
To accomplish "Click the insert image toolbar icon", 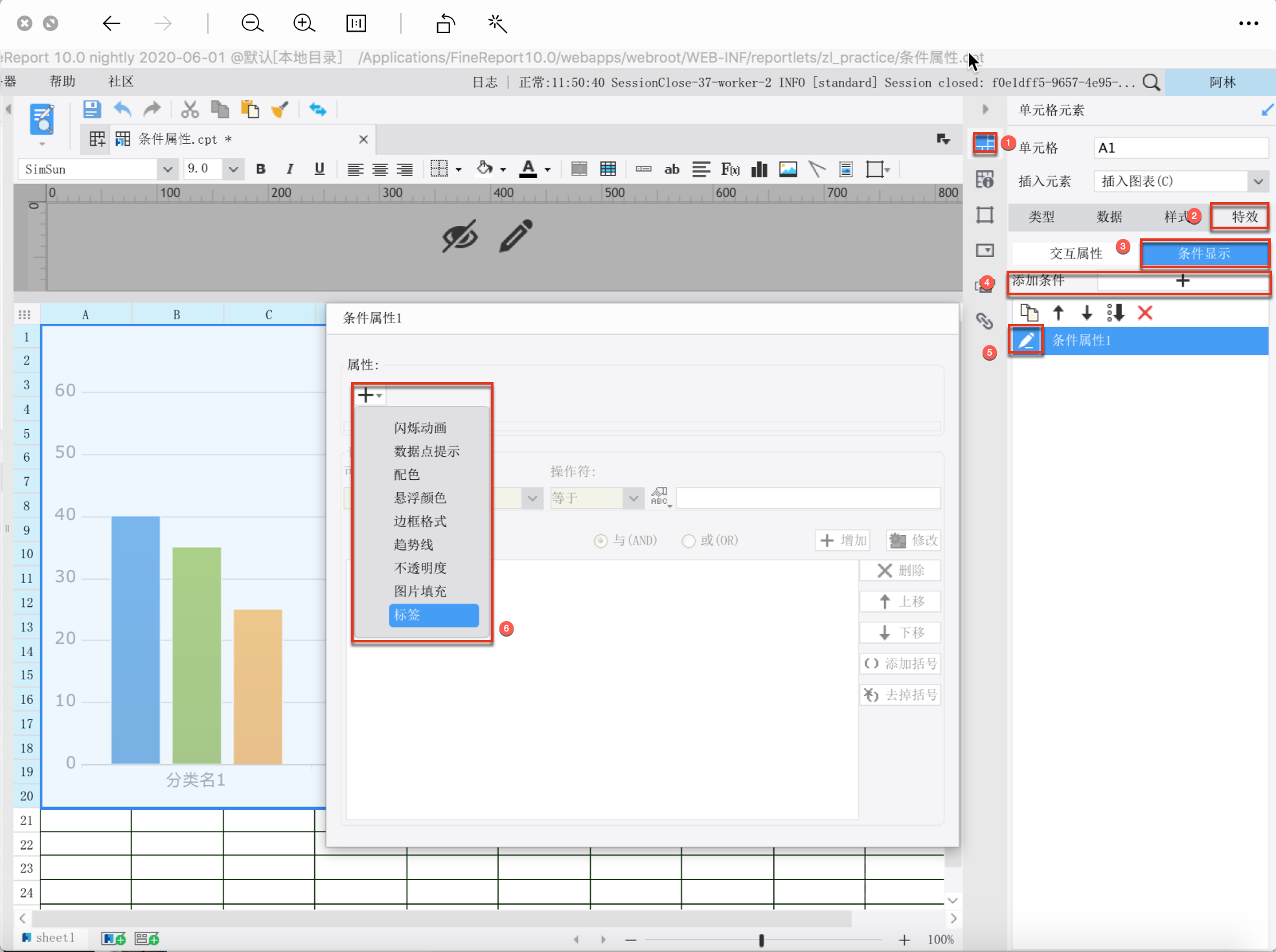I will [x=788, y=170].
